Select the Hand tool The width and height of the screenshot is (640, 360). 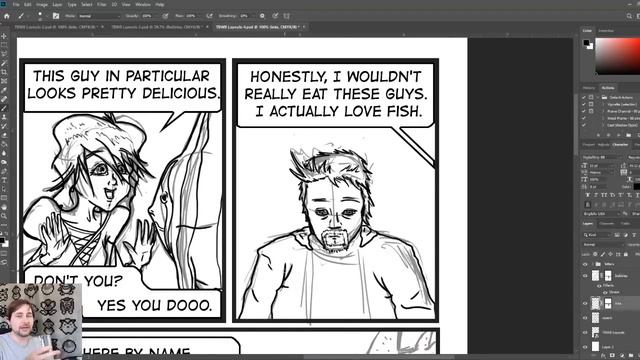pyautogui.click(x=4, y=207)
